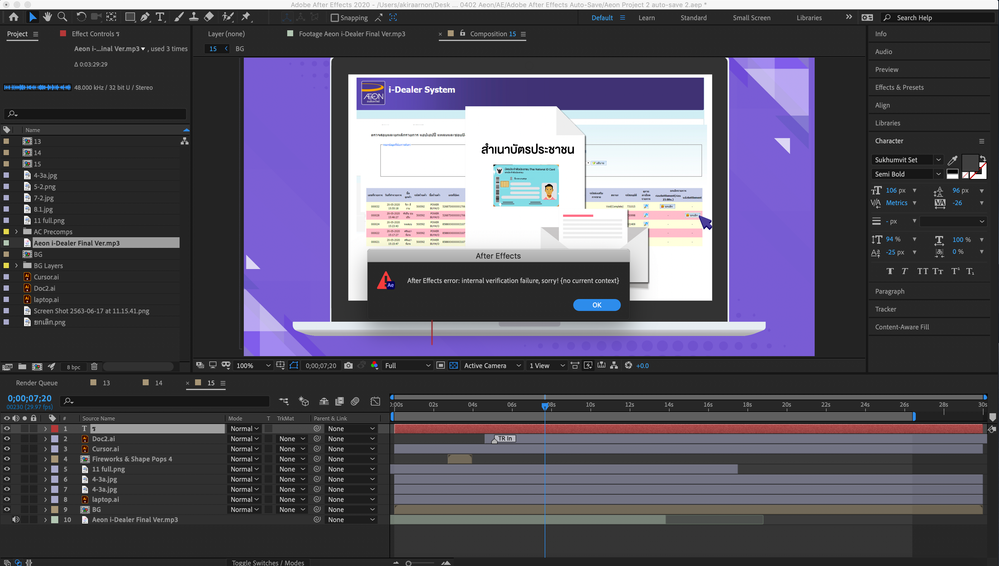Viewport: 999px width, 566px height.
Task: Toggle Transparency Grid in viewer
Action: 453,365
